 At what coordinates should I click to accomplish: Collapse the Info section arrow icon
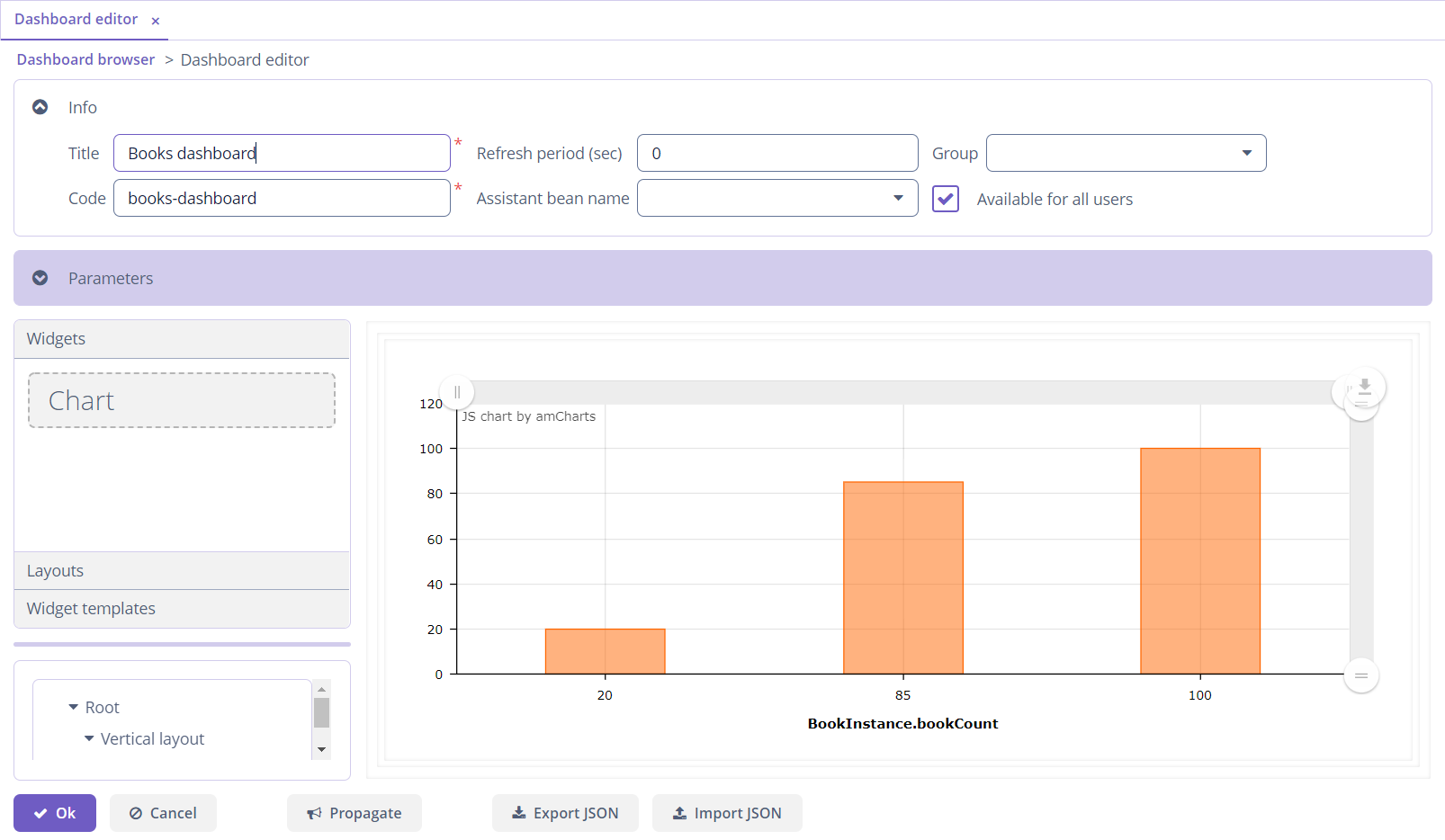40,107
